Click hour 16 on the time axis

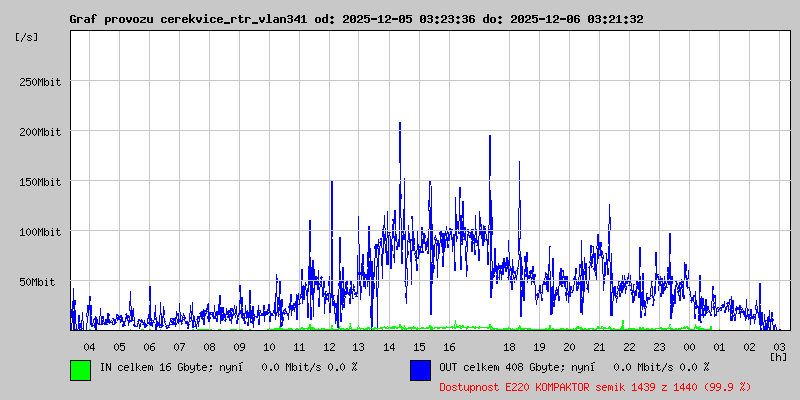[449, 347]
